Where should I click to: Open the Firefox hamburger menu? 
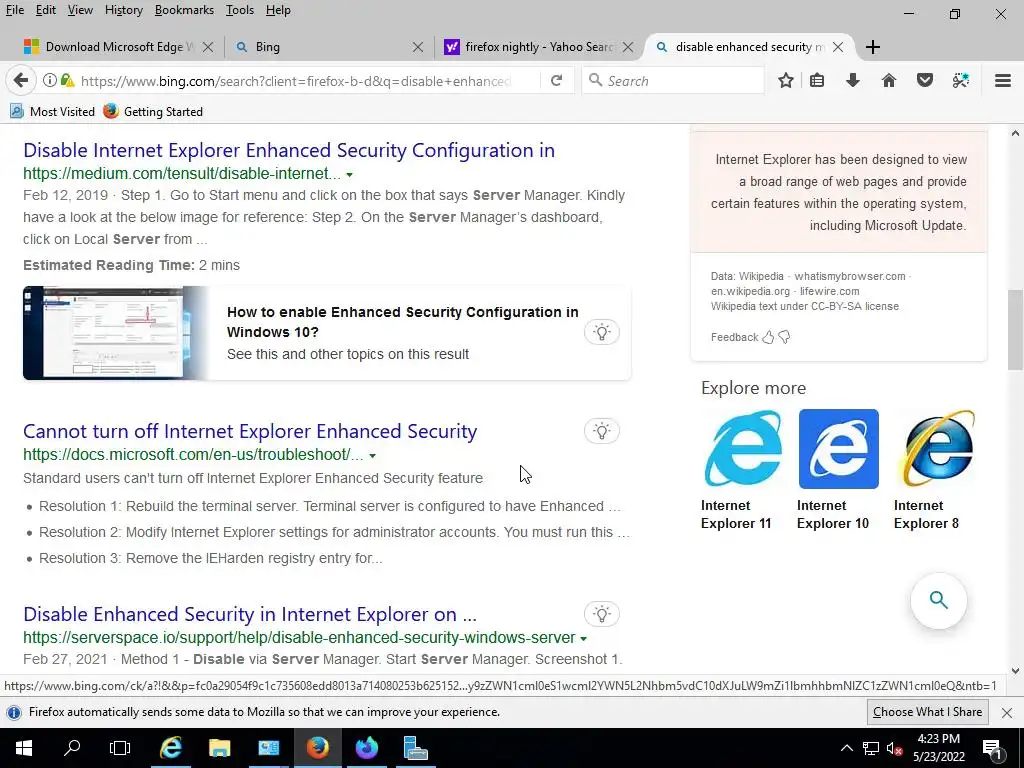pyautogui.click(x=1003, y=80)
